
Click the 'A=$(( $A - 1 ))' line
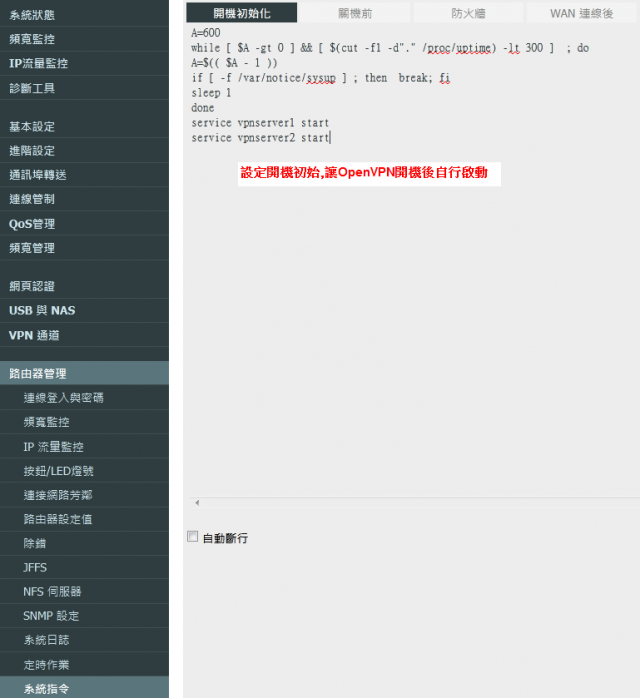234,63
